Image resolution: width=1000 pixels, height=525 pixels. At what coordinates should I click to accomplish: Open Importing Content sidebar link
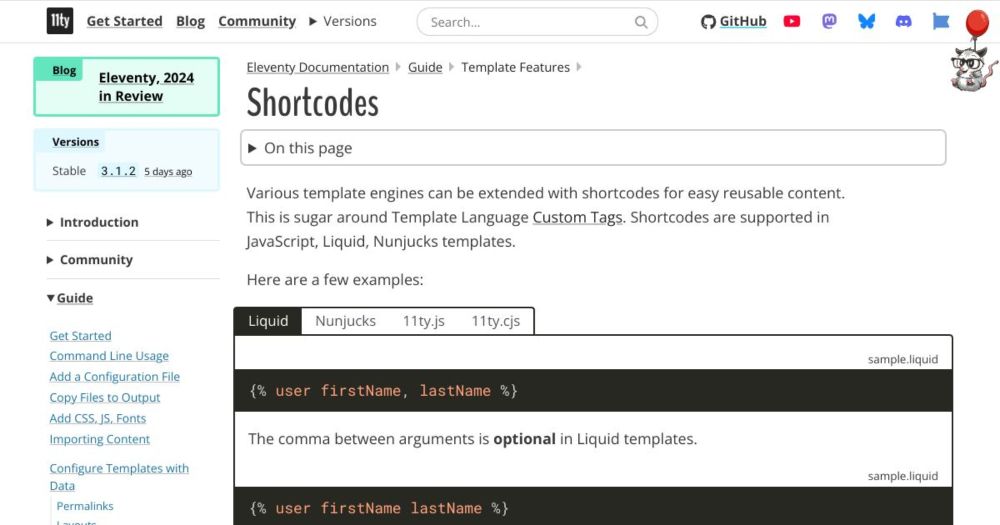[99, 440]
